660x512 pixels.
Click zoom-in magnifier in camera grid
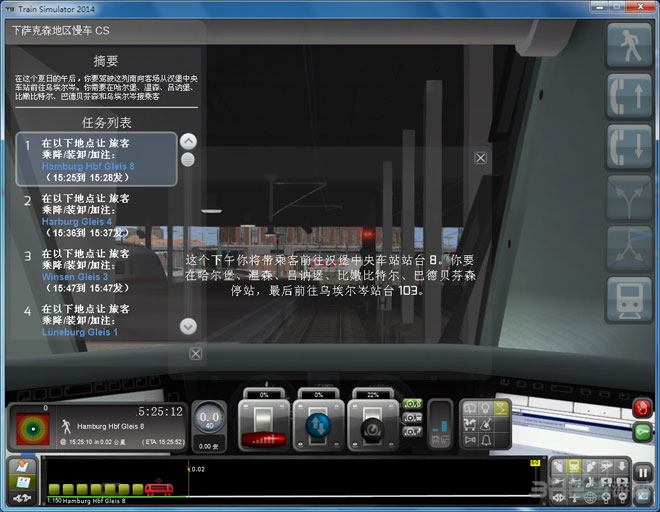point(606,498)
